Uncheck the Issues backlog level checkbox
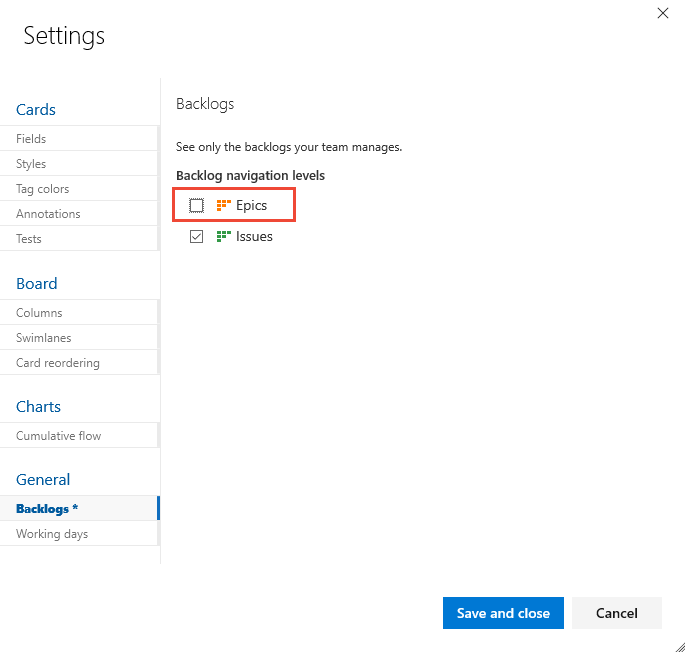The height and width of the screenshot is (656, 688). click(x=196, y=237)
